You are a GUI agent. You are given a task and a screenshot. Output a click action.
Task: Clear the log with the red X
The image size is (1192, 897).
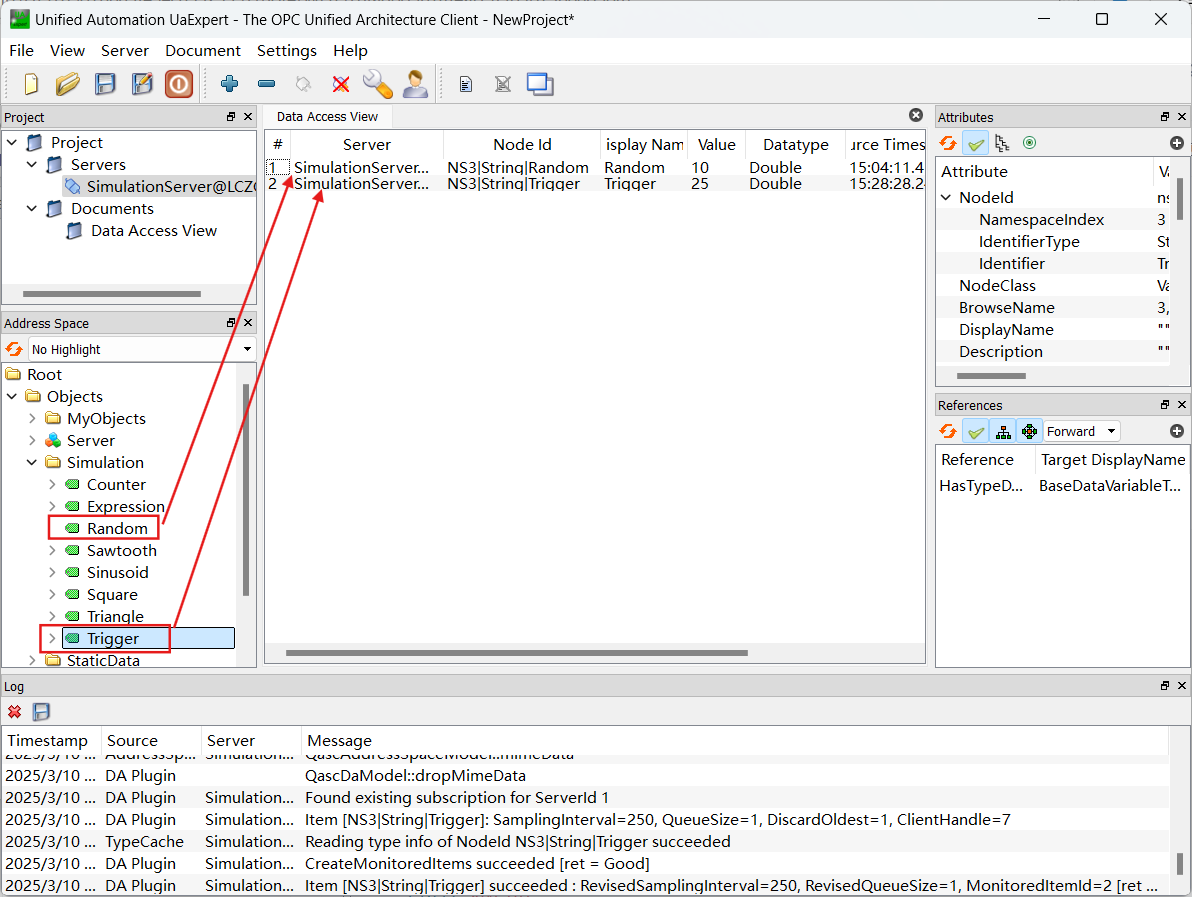coord(14,712)
